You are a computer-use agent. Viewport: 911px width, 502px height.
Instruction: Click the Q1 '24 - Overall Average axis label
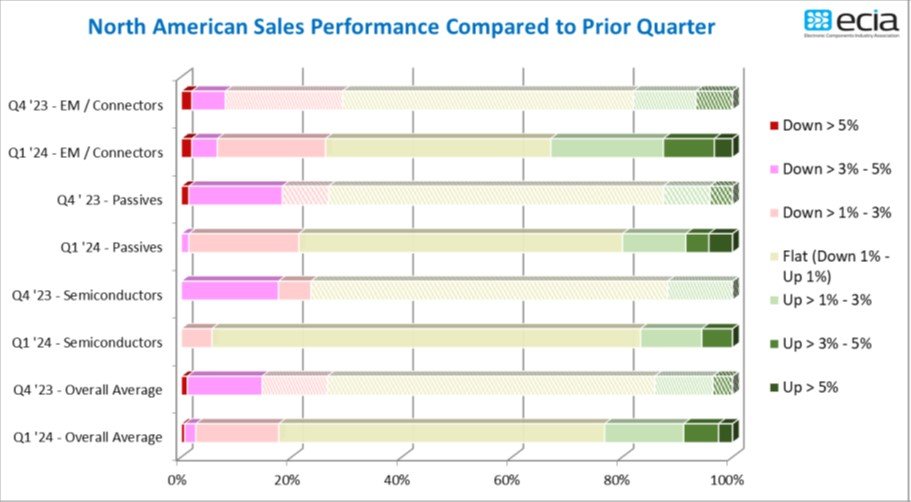[87, 438]
